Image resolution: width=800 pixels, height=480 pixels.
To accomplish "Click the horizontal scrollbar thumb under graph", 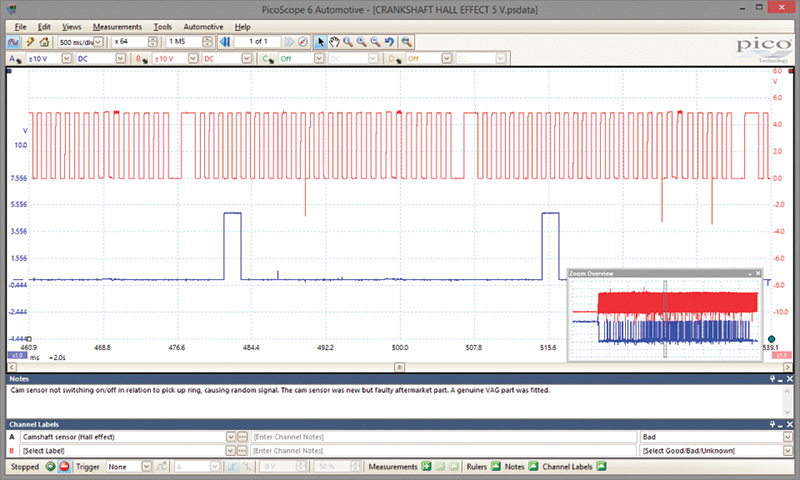I will coord(399,367).
